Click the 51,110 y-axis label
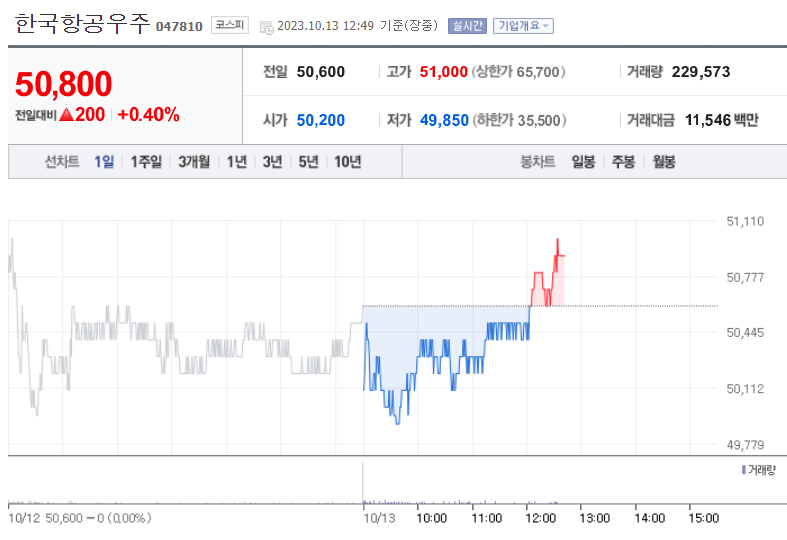This screenshot has width=787, height=540. [x=745, y=221]
